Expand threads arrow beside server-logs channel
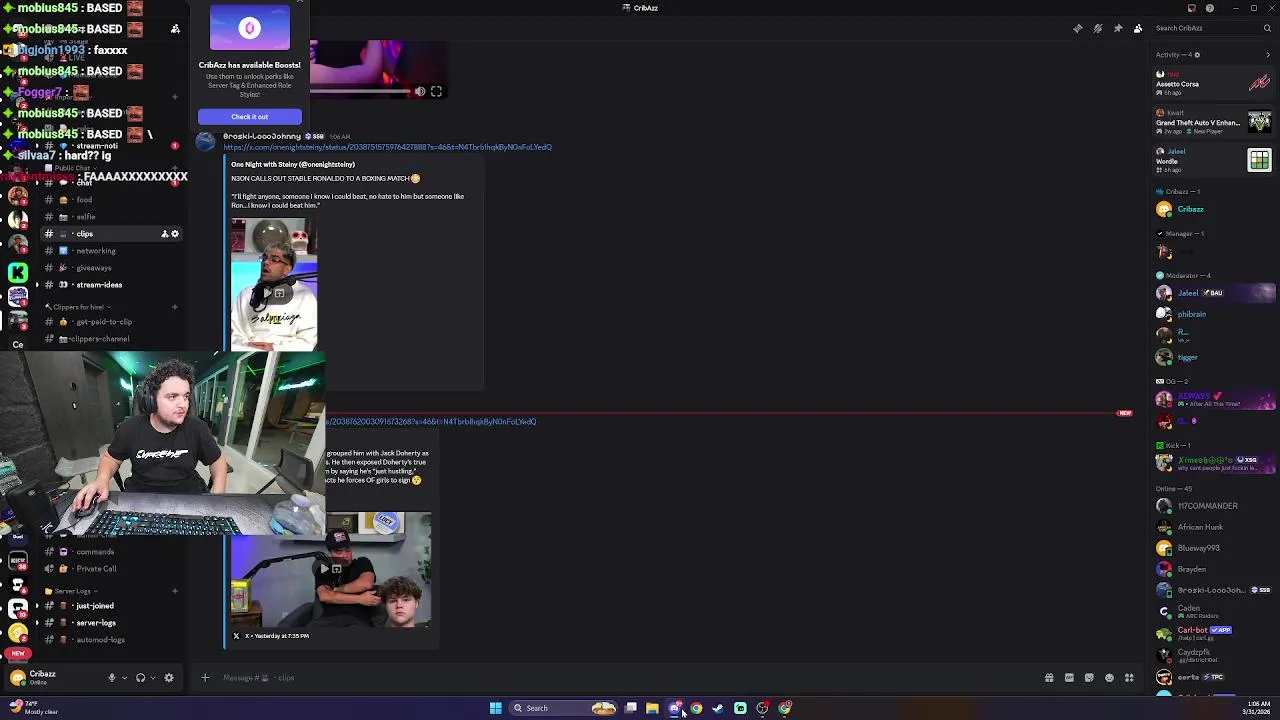Screen dimensions: 1280x720 [x=37, y=623]
